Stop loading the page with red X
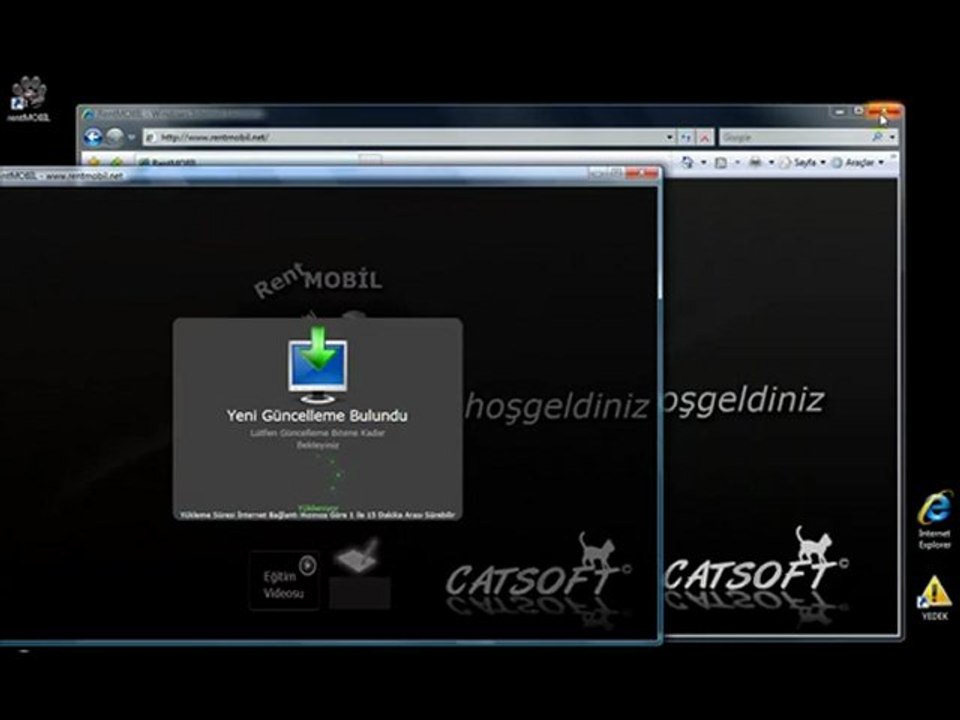This screenshot has height=720, width=960. click(705, 137)
